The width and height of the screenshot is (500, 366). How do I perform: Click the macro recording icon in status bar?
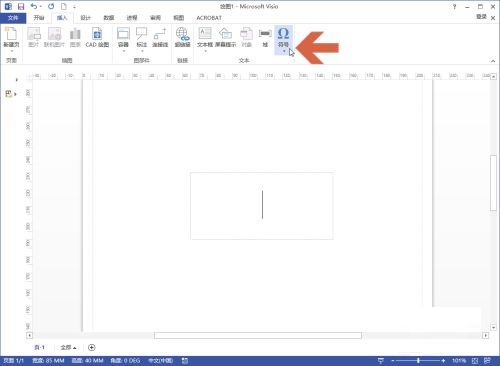pos(185,360)
